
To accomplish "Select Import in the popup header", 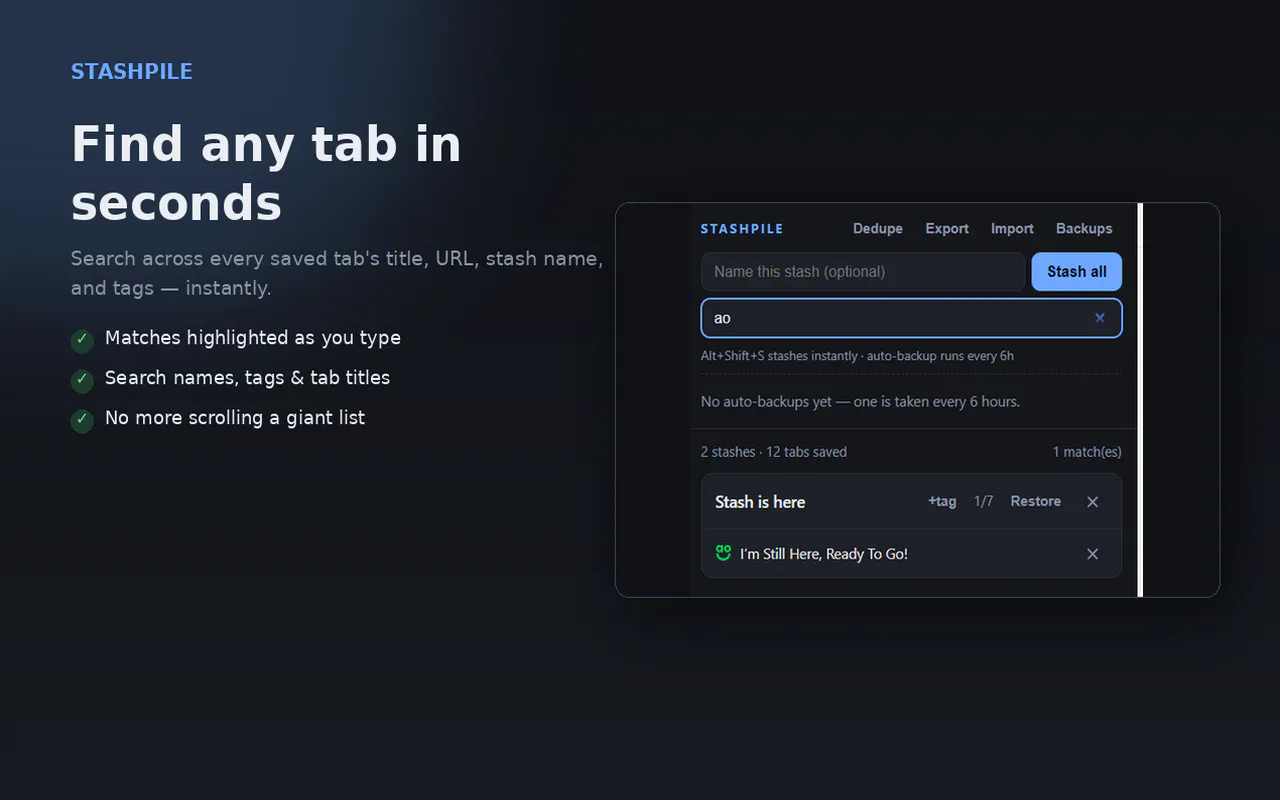I will [1012, 229].
